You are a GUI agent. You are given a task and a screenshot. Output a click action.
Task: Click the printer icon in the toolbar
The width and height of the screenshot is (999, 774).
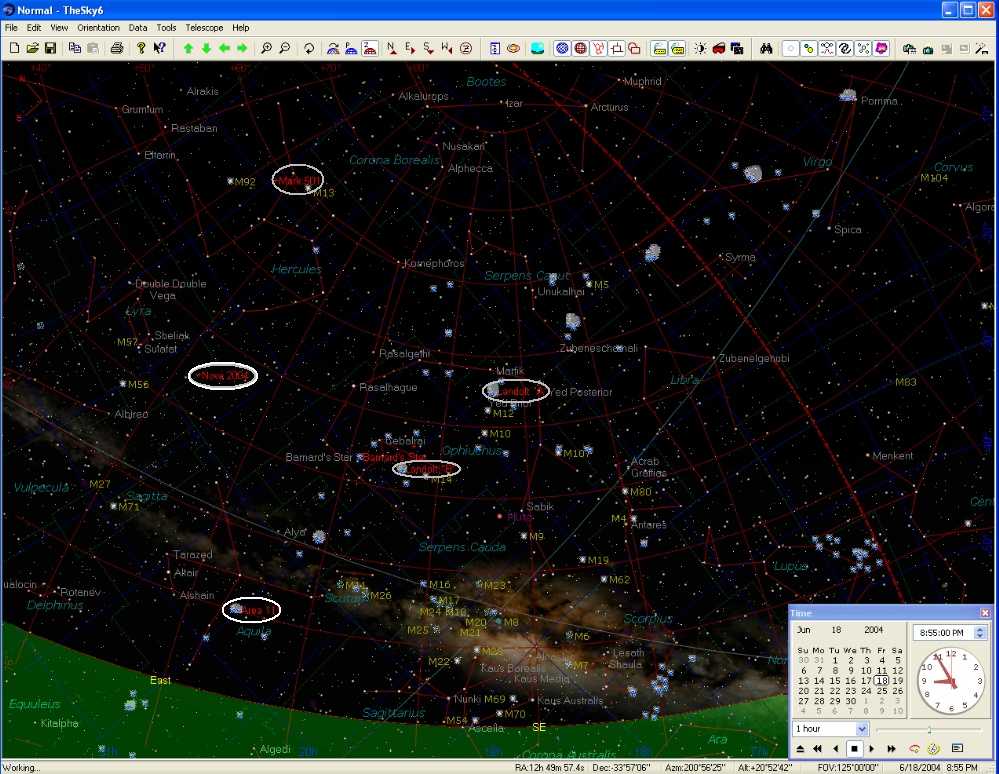point(117,48)
